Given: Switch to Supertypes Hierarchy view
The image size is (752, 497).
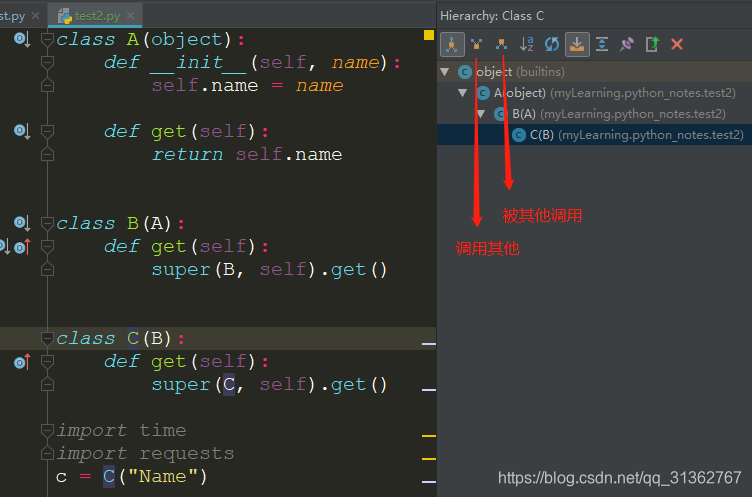Looking at the screenshot, I should pos(477,44).
